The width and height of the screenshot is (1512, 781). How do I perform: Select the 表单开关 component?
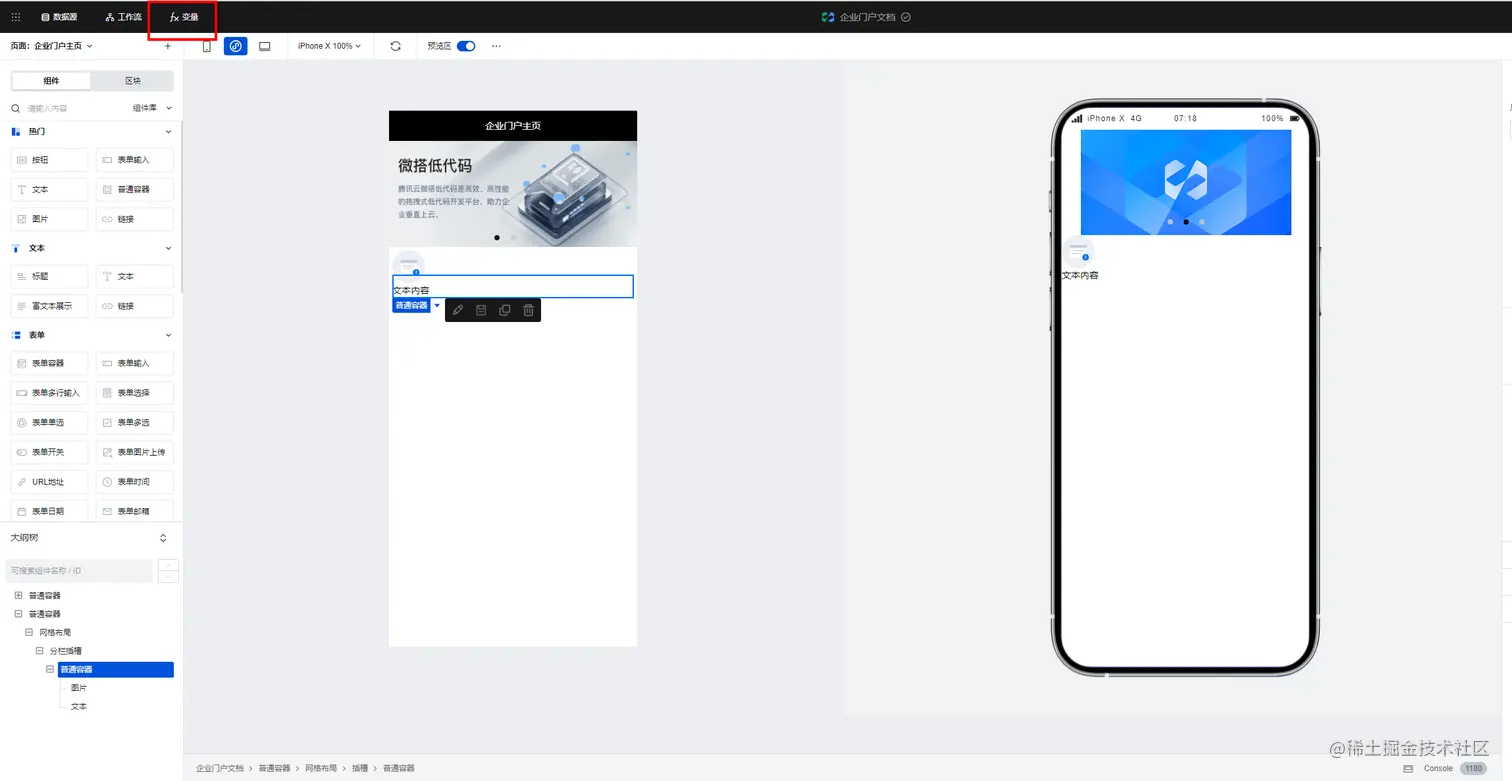49,452
